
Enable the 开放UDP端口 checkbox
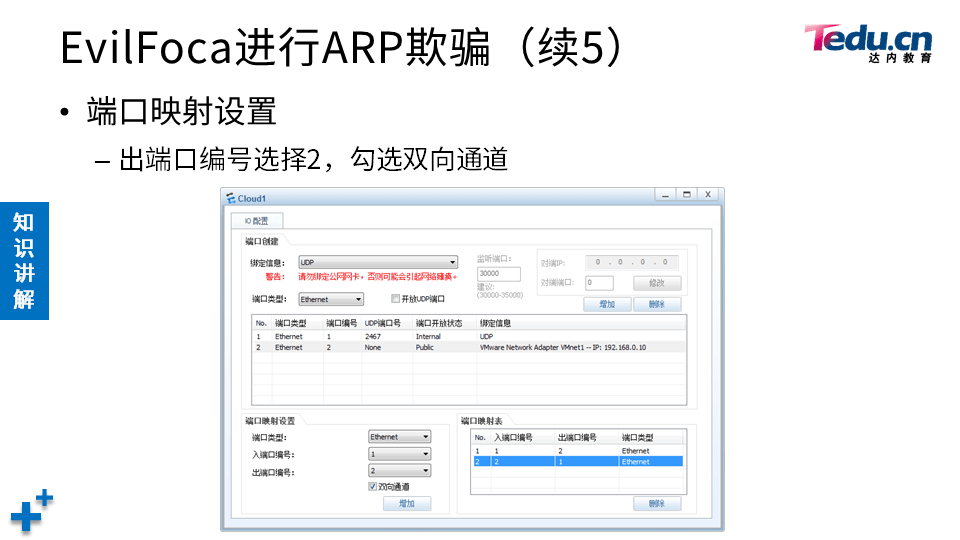pyautogui.click(x=395, y=299)
